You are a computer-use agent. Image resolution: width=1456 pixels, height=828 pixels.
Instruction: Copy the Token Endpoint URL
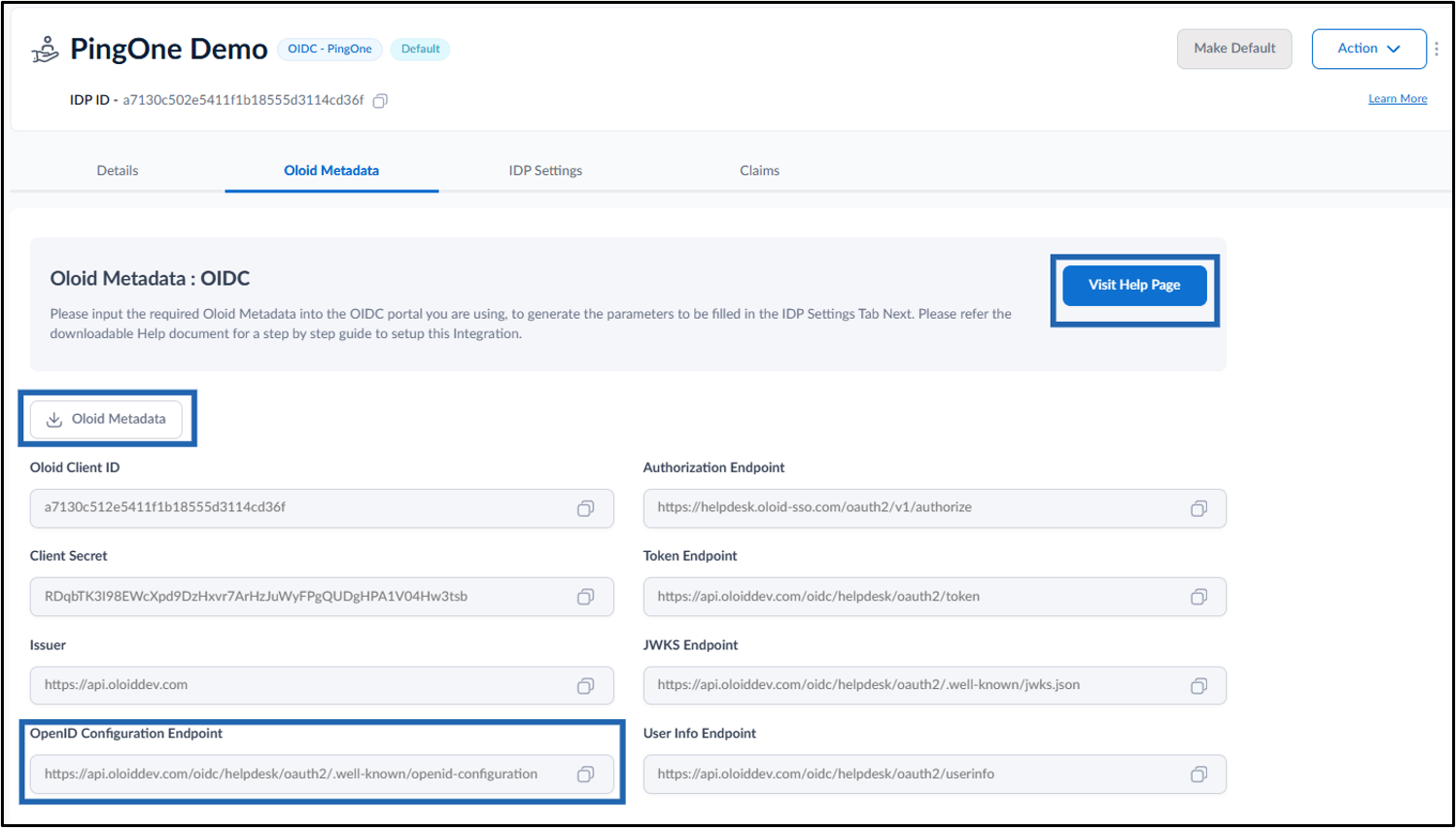[1199, 597]
